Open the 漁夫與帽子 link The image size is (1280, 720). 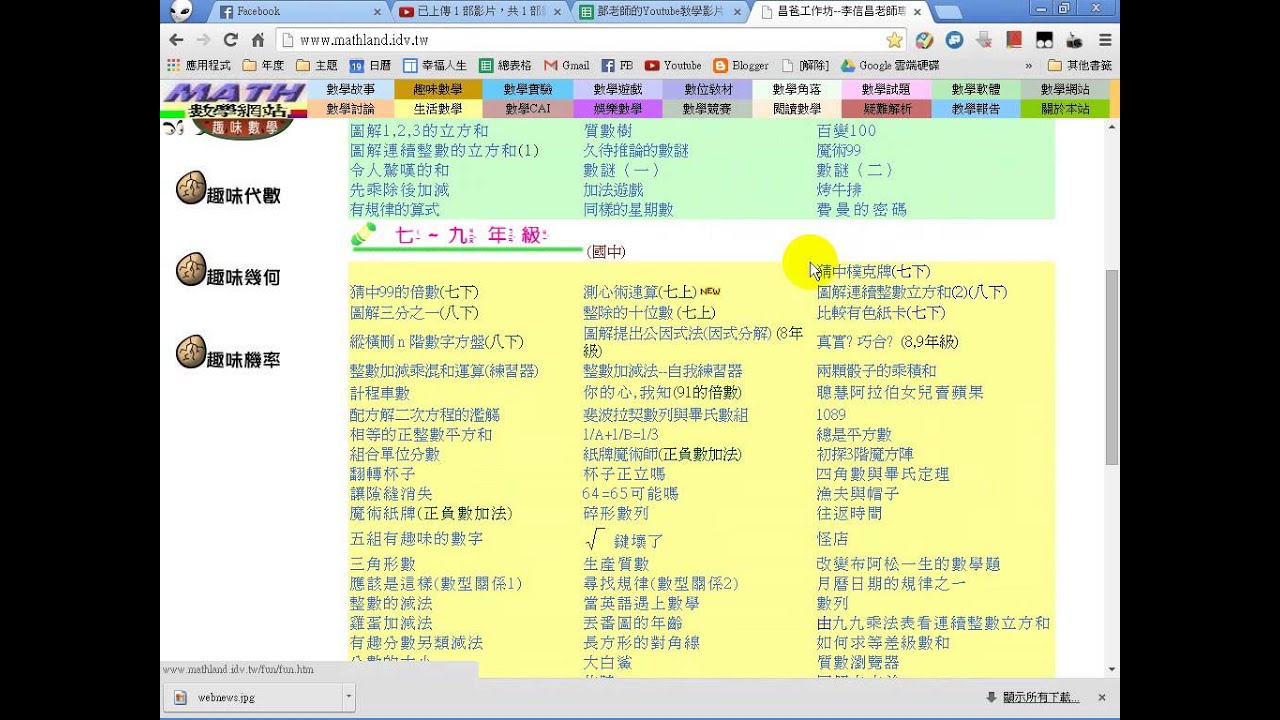click(x=858, y=493)
